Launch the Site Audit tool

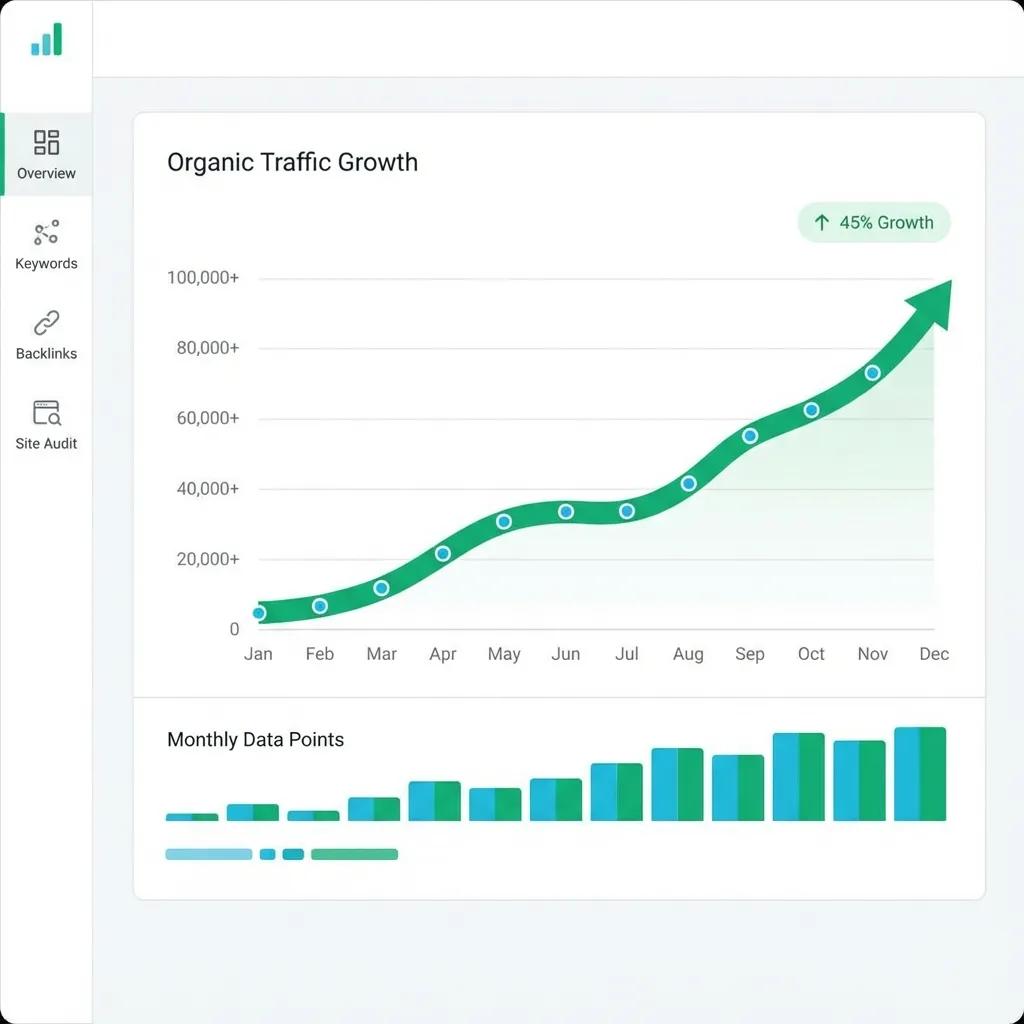pos(46,423)
